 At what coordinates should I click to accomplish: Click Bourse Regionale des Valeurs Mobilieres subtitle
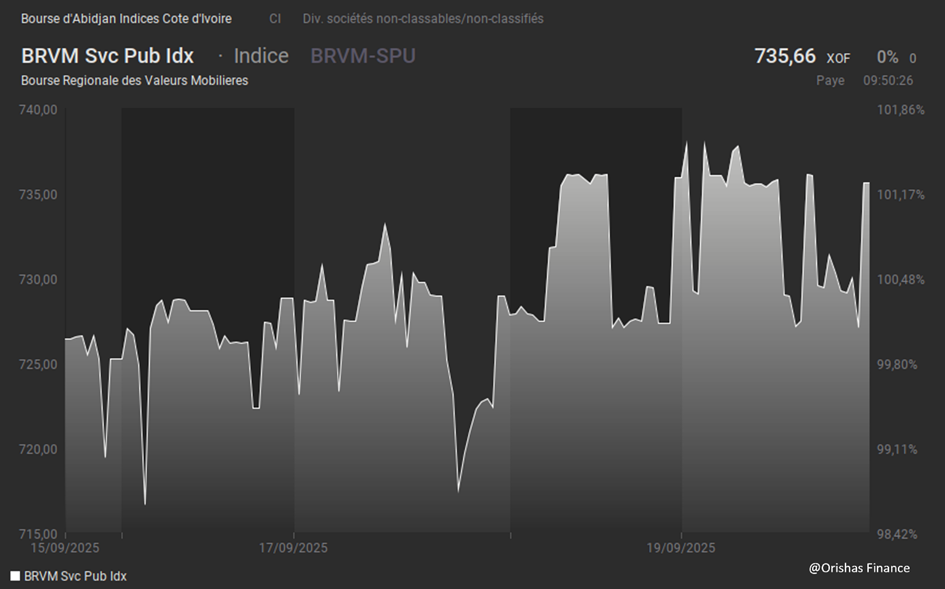[x=134, y=80]
